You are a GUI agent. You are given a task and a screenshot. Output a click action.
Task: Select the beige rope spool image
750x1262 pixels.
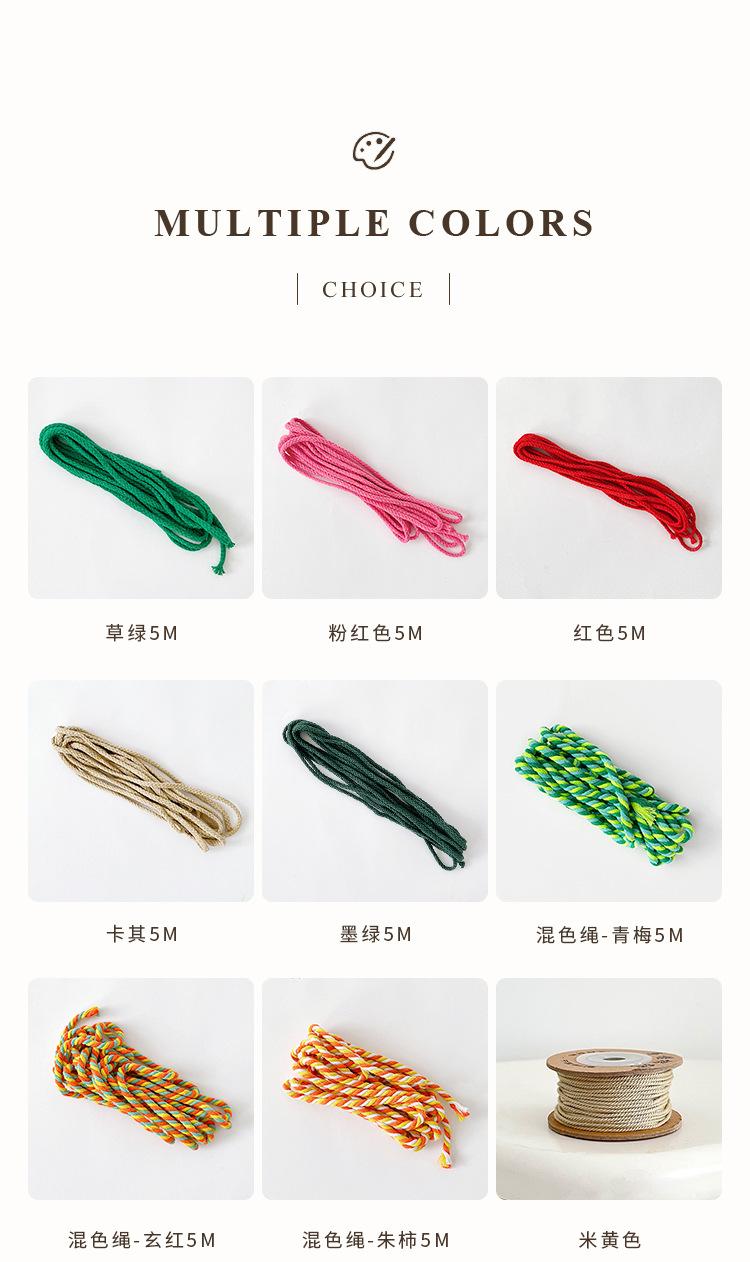click(x=609, y=1089)
